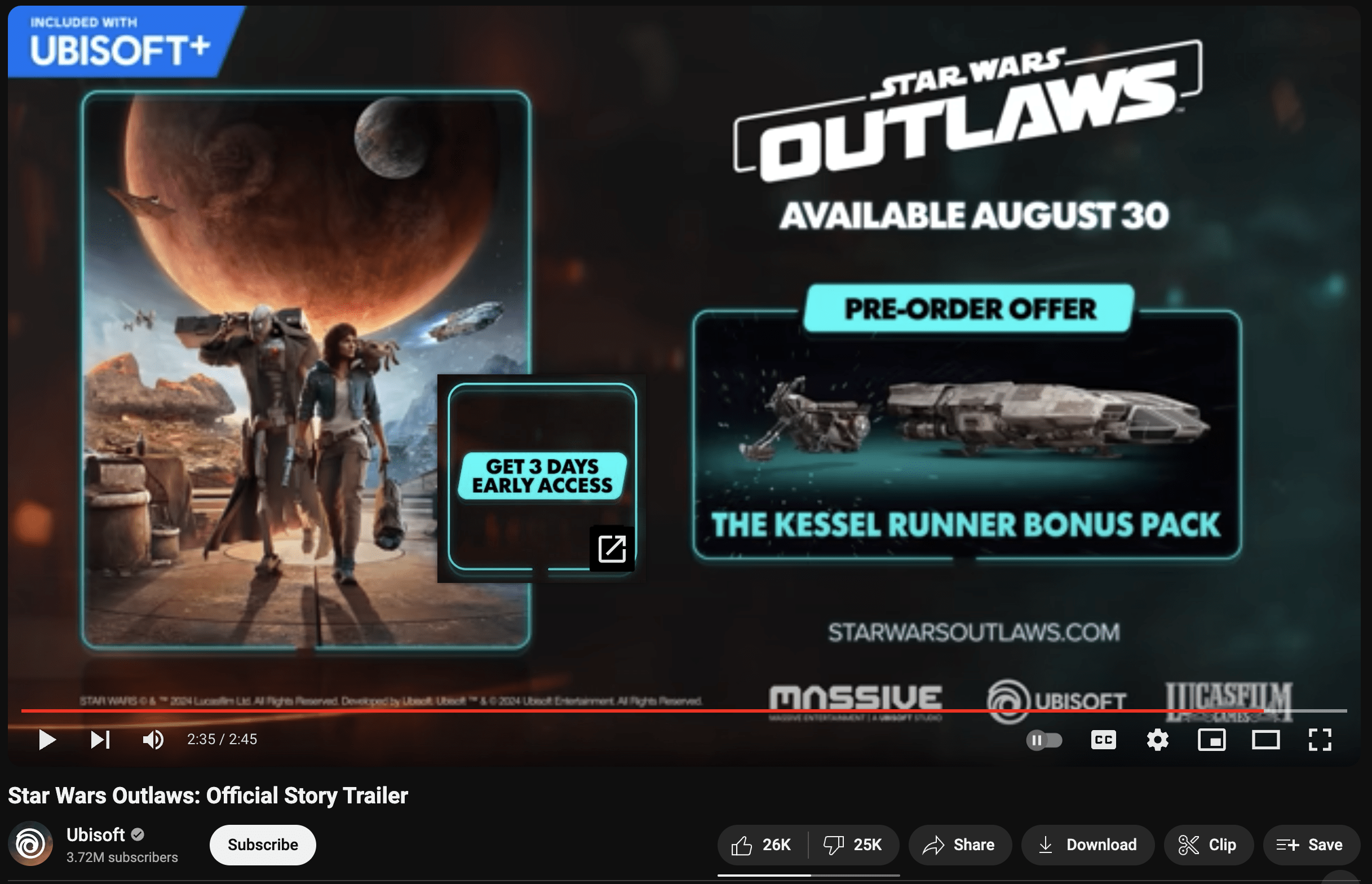Subscribe to the Ubisoft channel
This screenshot has width=1372, height=884.
(x=263, y=845)
